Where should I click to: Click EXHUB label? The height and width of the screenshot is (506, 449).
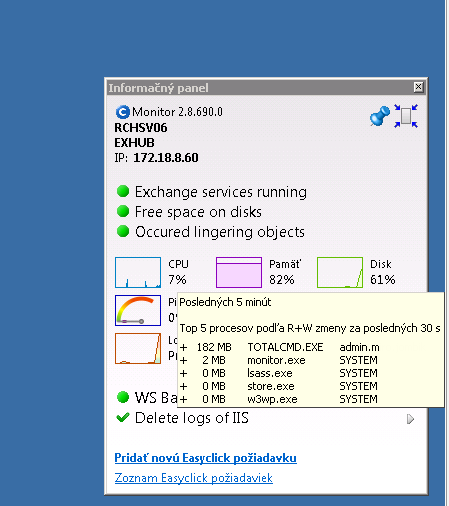[134, 143]
